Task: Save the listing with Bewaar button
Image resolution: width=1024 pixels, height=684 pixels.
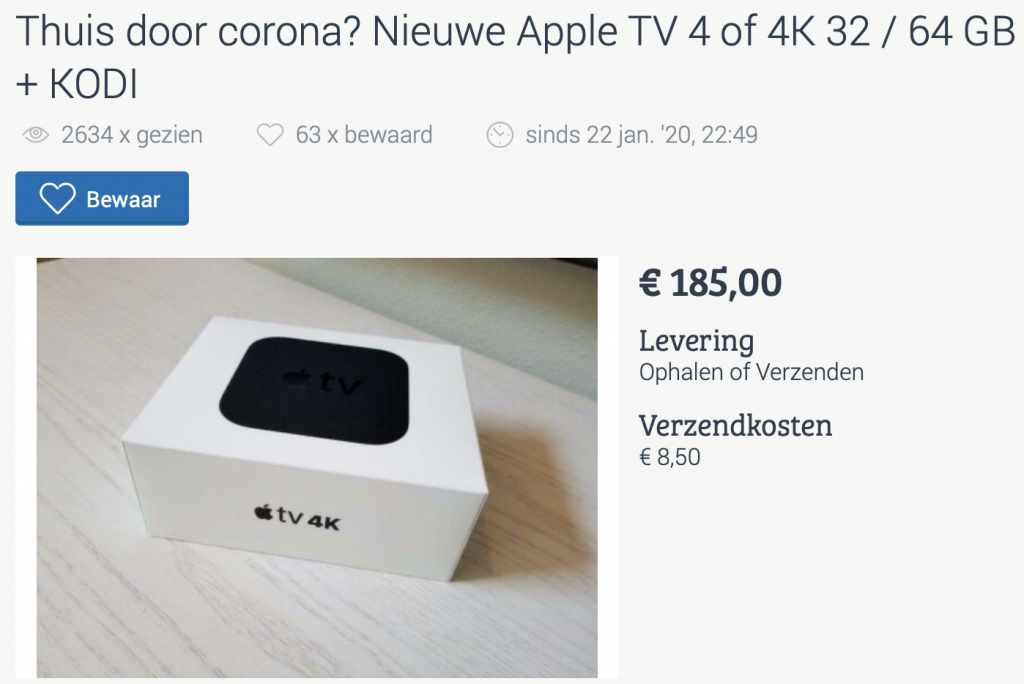Action: (102, 199)
